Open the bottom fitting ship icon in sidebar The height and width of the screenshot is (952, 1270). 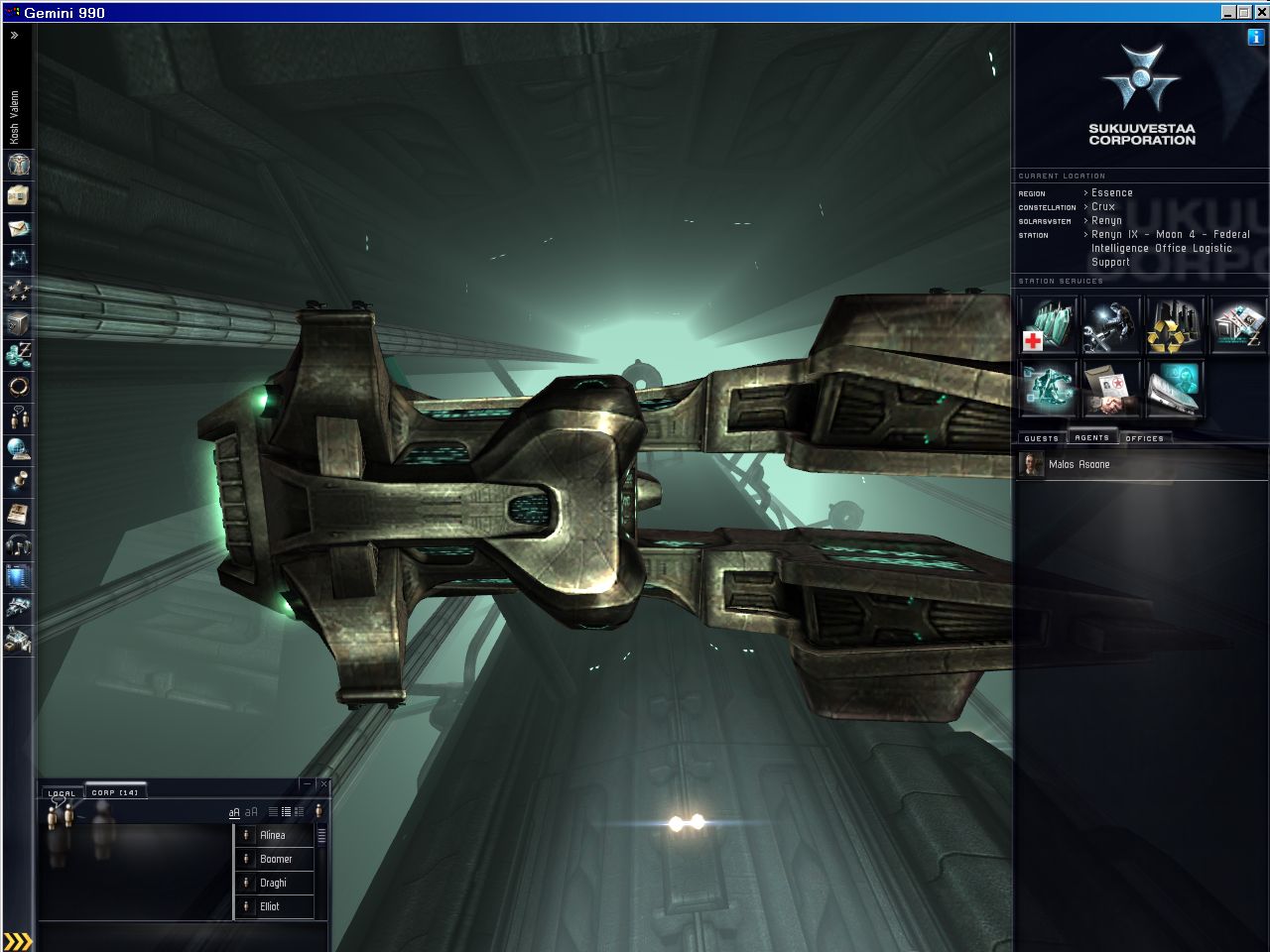pyautogui.click(x=18, y=640)
